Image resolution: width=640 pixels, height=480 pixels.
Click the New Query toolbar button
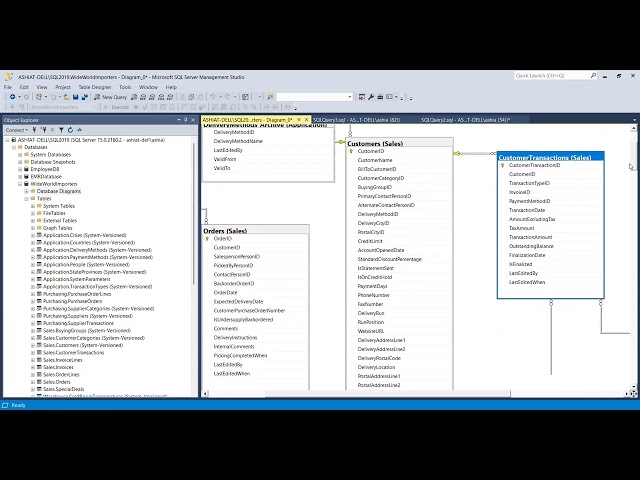(x=110, y=97)
